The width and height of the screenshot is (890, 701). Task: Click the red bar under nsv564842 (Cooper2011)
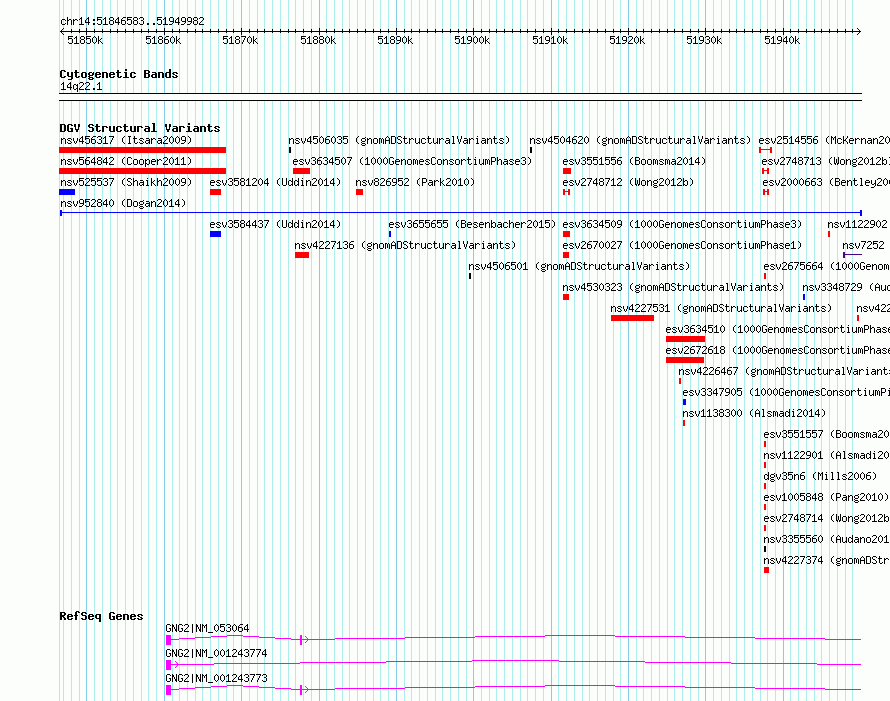(x=142, y=171)
